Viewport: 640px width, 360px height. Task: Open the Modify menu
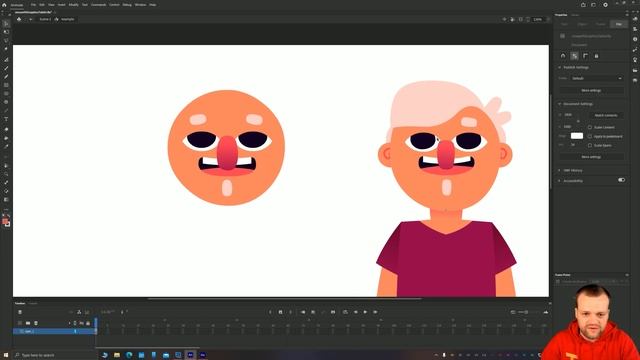(73, 5)
